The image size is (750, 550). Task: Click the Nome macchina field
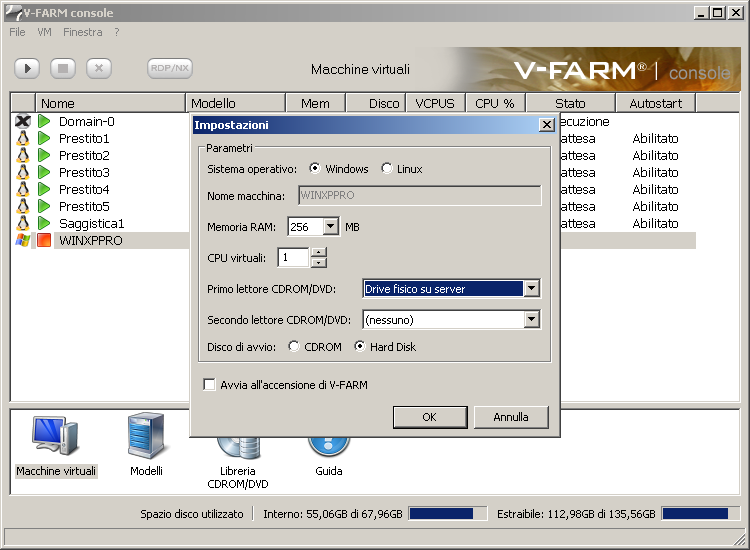420,195
